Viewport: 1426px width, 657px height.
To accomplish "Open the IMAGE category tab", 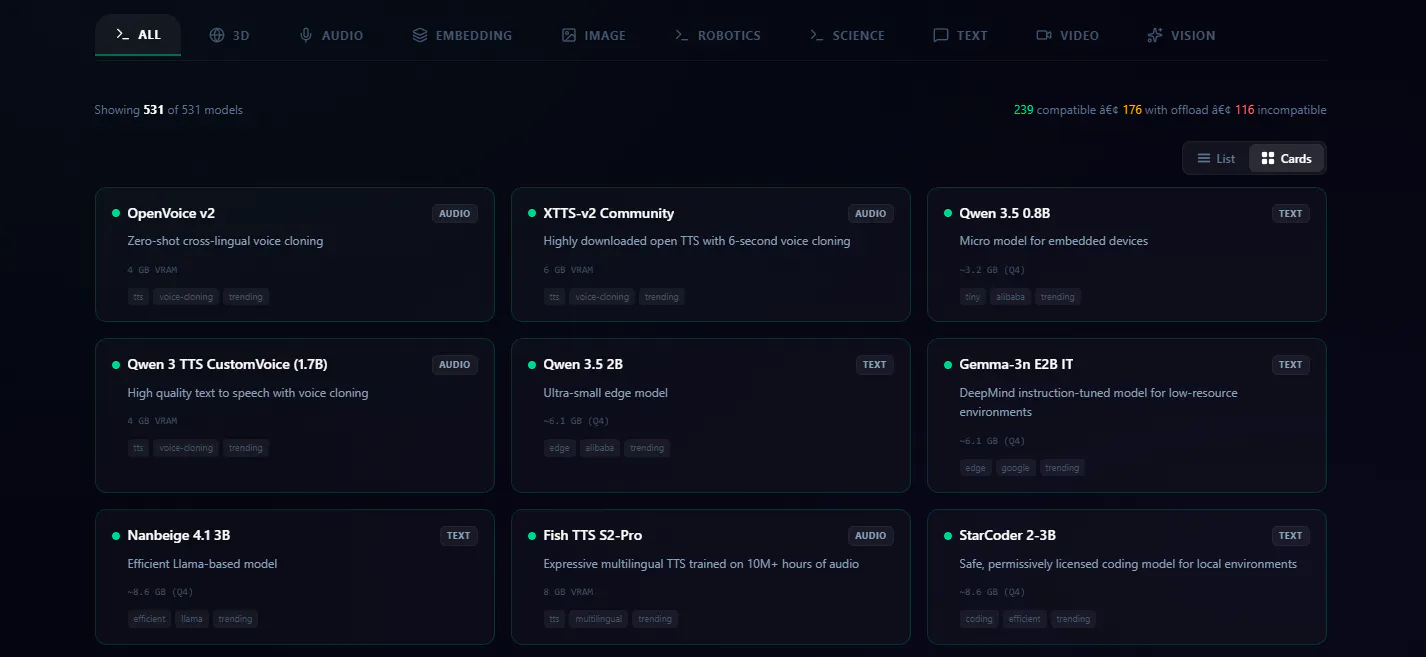I will coord(594,35).
